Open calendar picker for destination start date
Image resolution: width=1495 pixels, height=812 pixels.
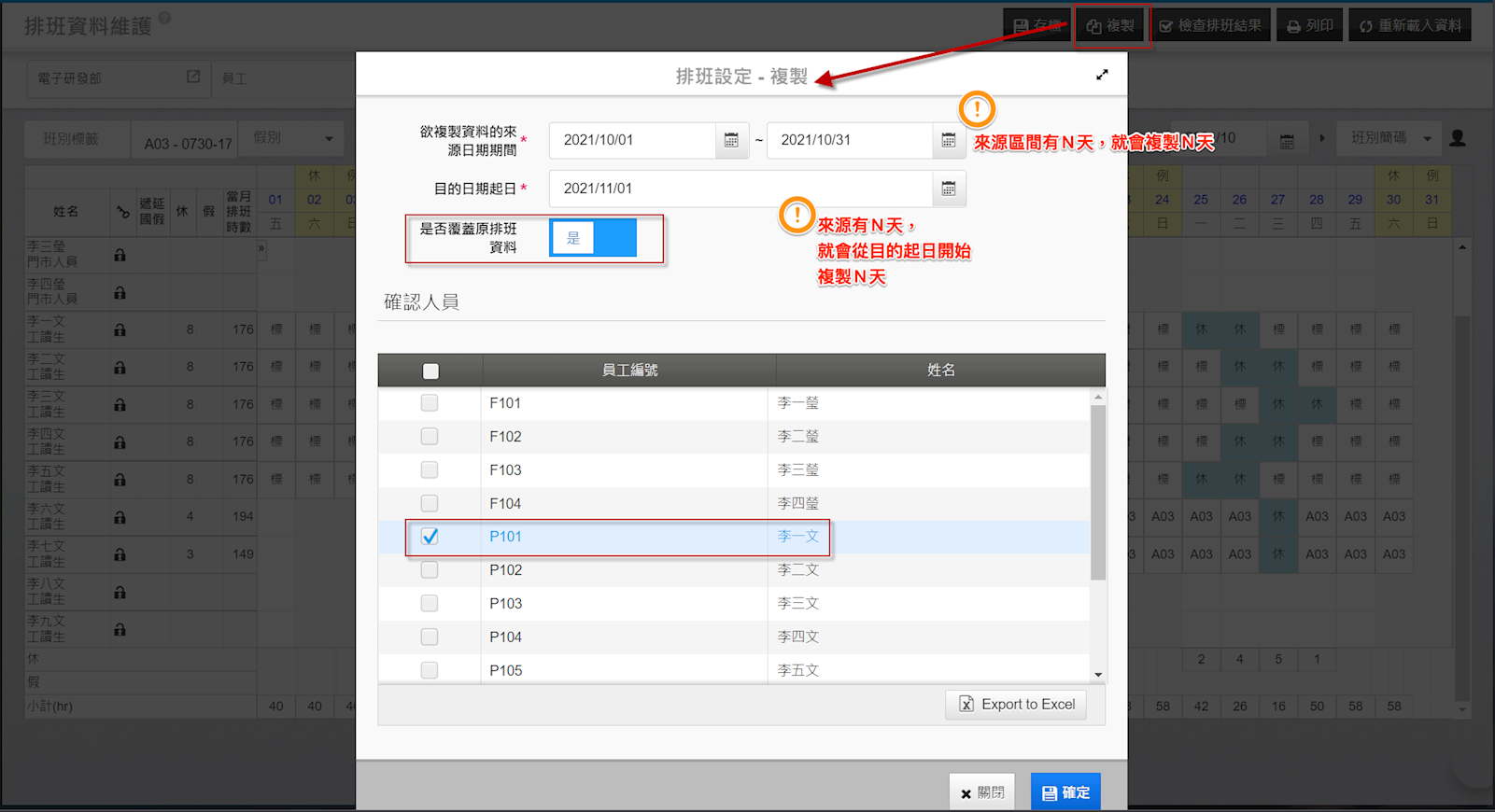[x=948, y=189]
